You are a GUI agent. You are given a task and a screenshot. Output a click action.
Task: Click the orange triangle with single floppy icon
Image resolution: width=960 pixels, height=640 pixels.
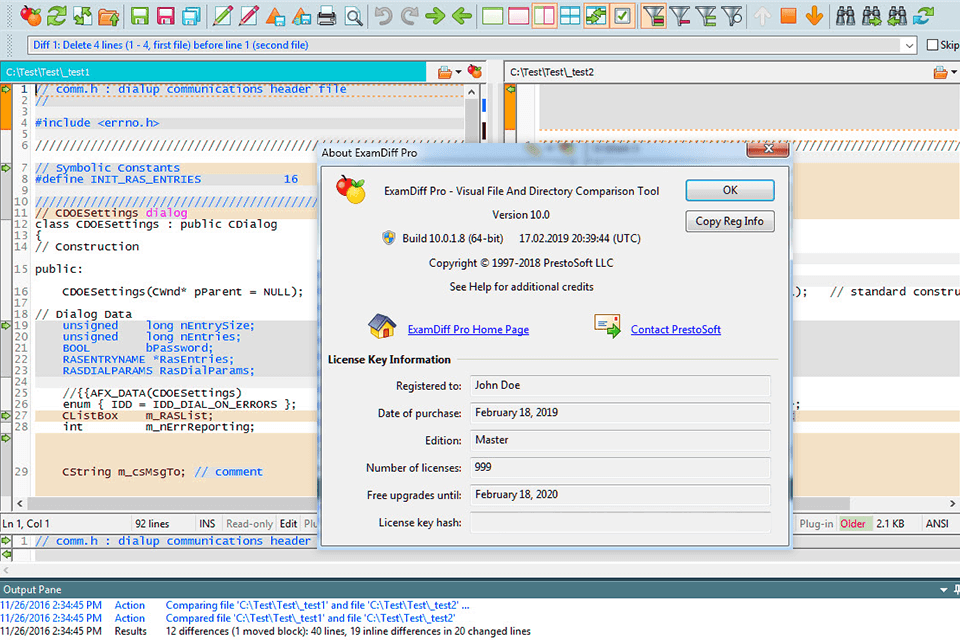coord(275,16)
